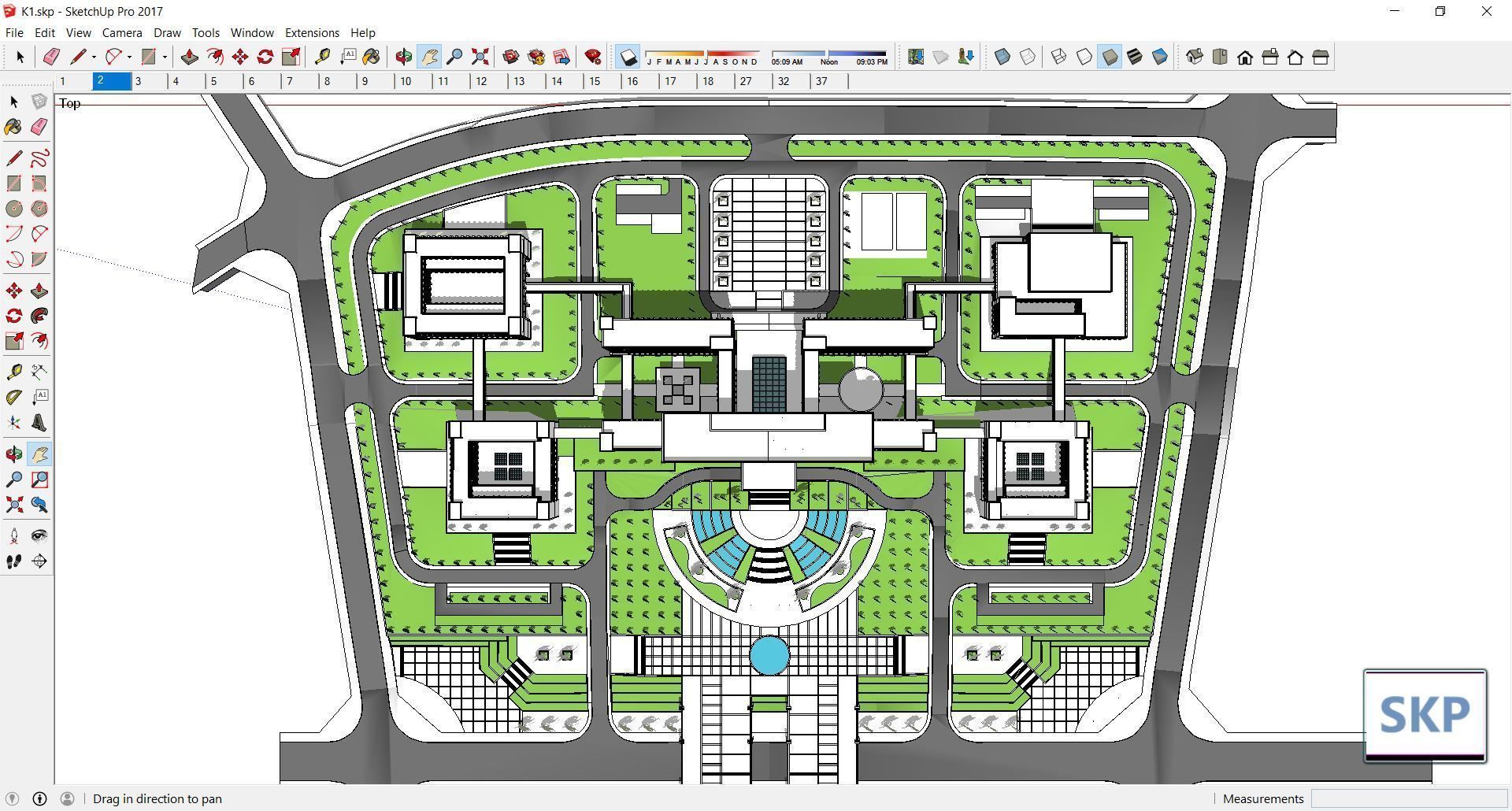Viewport: 1512px width, 811px height.
Task: Open the Extension Warehouse icon
Action: click(536, 57)
